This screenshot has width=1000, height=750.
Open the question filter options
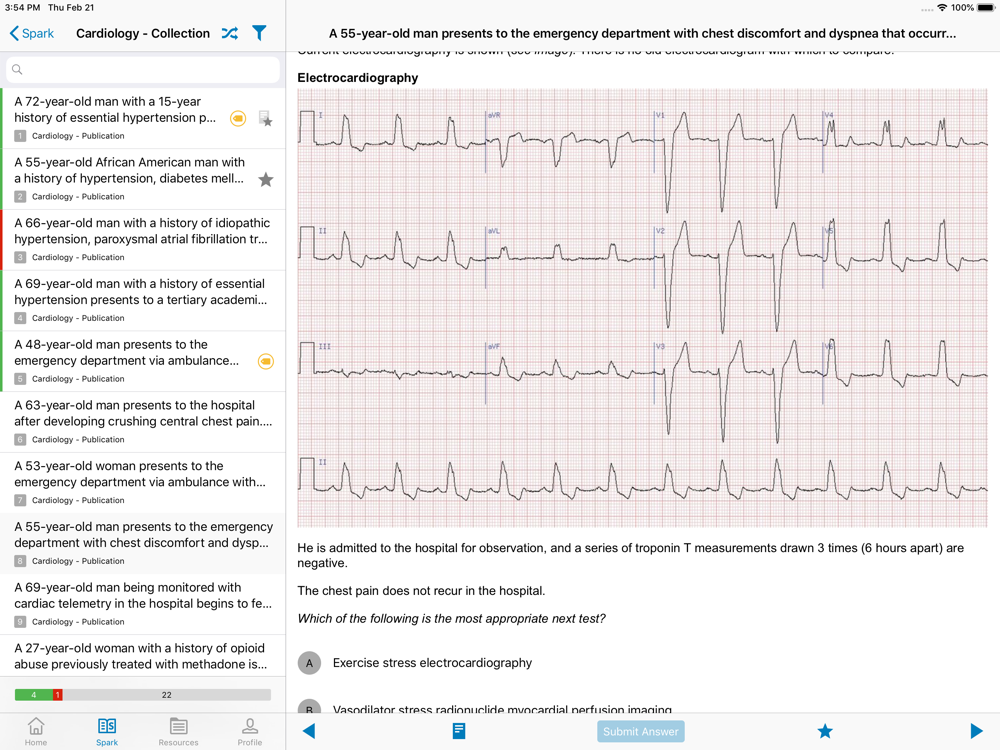[259, 33]
